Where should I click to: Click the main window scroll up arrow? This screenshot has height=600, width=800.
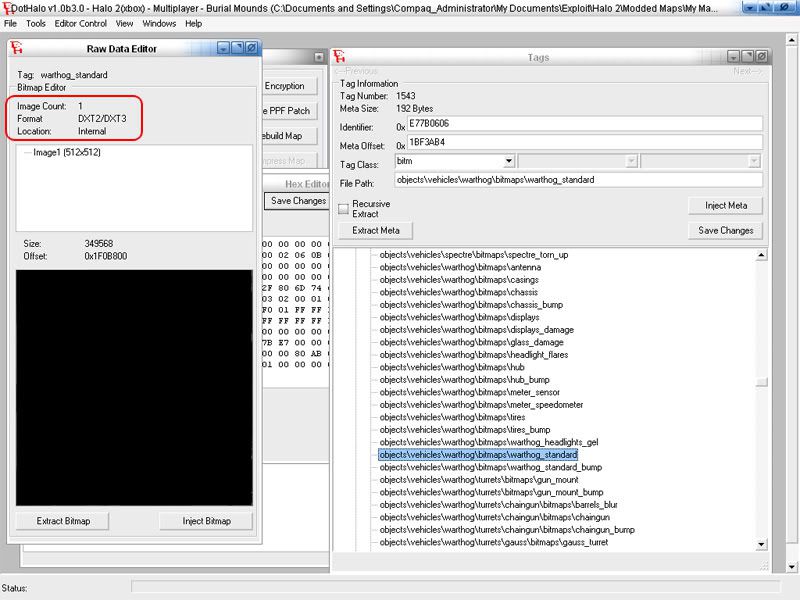(791, 39)
